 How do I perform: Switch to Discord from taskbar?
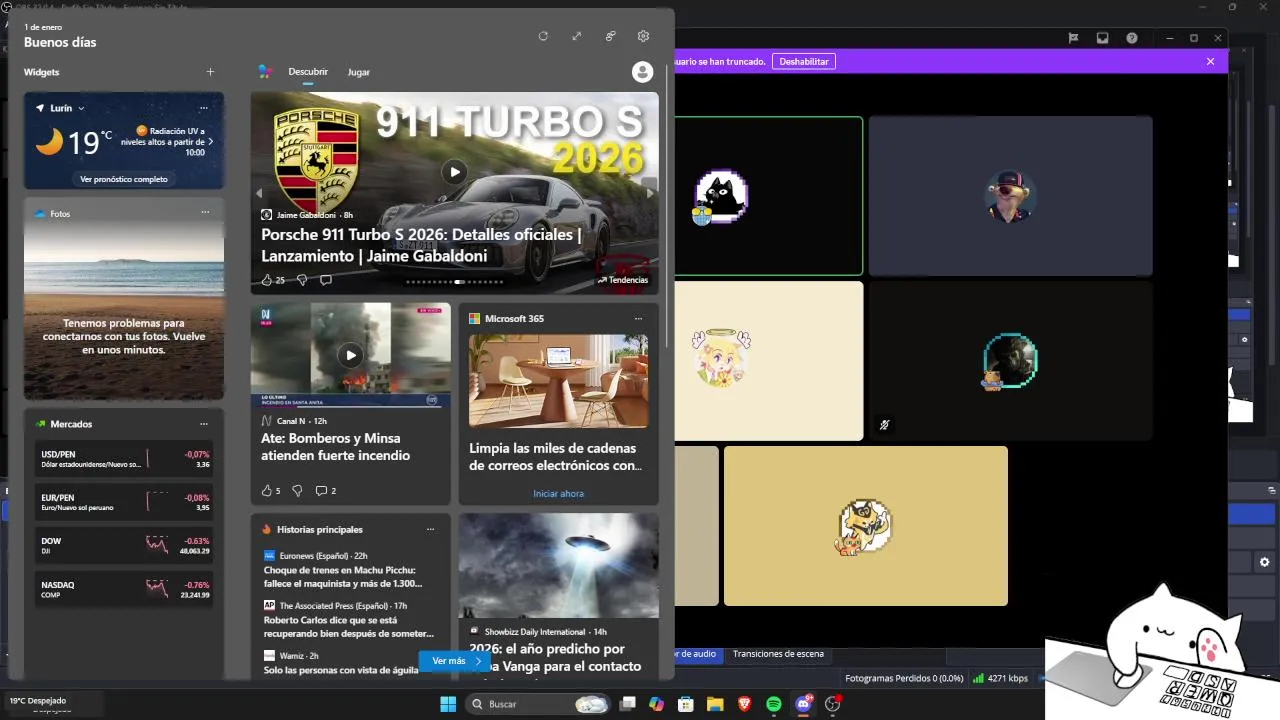point(803,704)
